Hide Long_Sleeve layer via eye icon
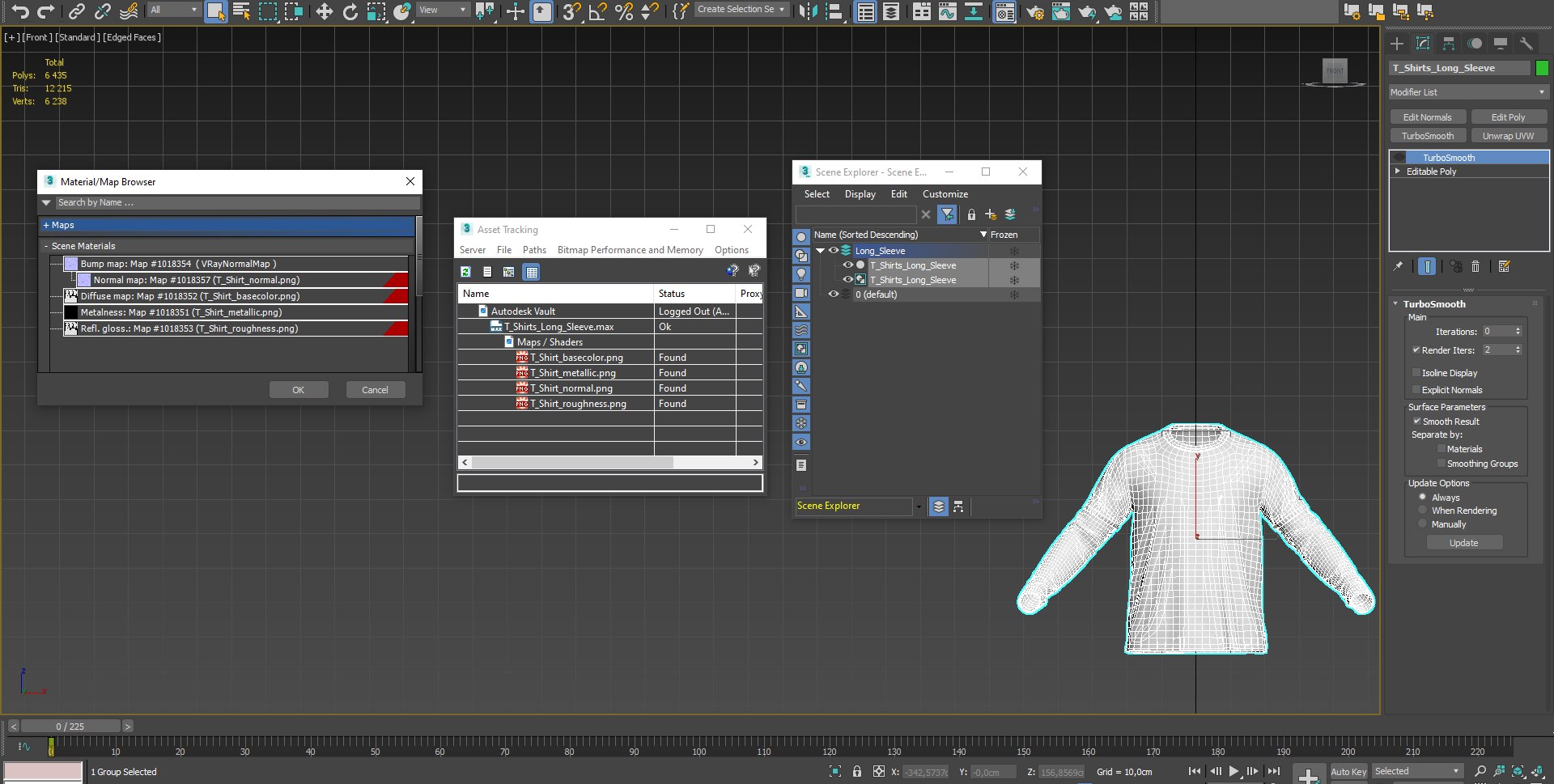Screen dimensions: 1554x784 tap(834, 251)
